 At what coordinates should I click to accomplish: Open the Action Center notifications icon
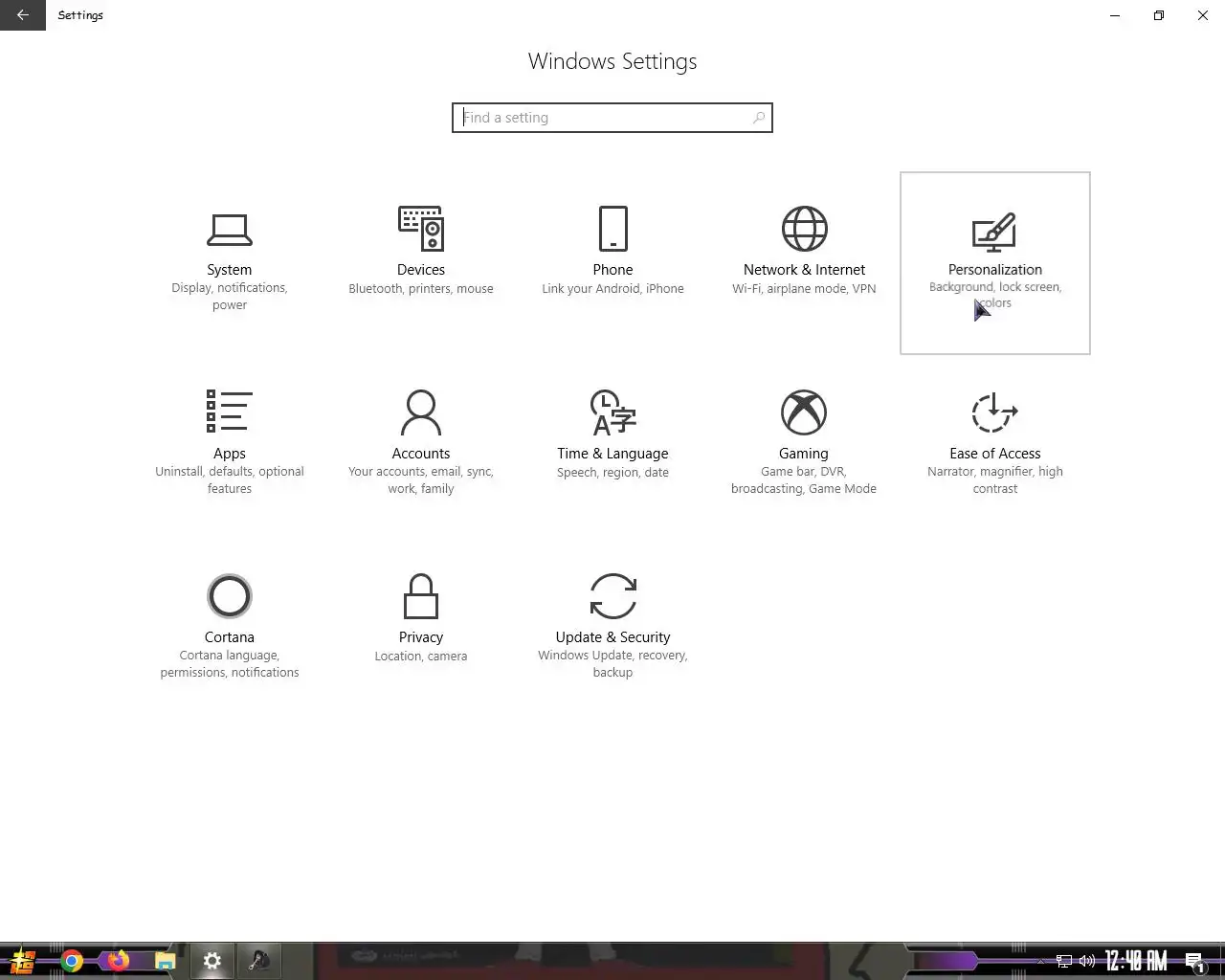click(x=1194, y=961)
